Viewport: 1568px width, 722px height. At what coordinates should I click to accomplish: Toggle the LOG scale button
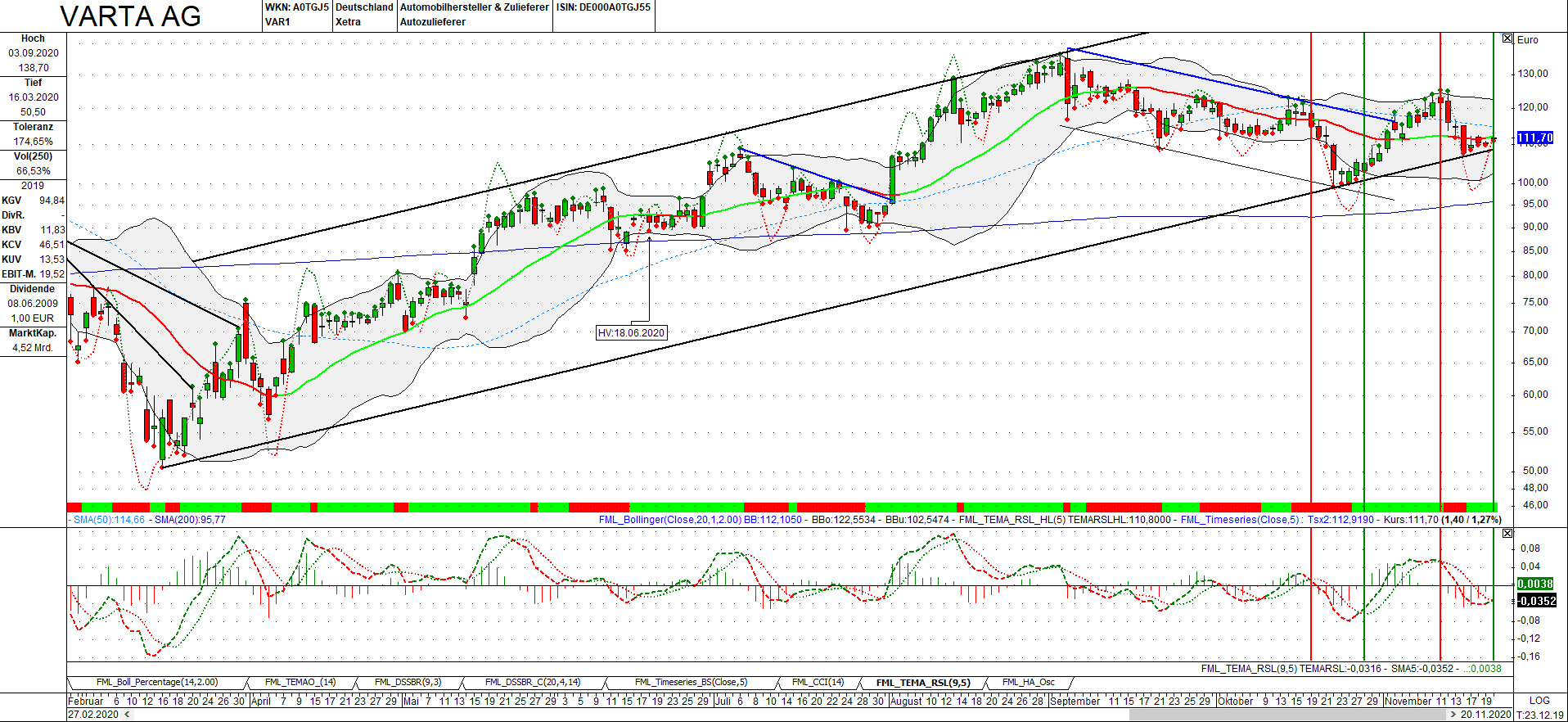coord(1539,701)
